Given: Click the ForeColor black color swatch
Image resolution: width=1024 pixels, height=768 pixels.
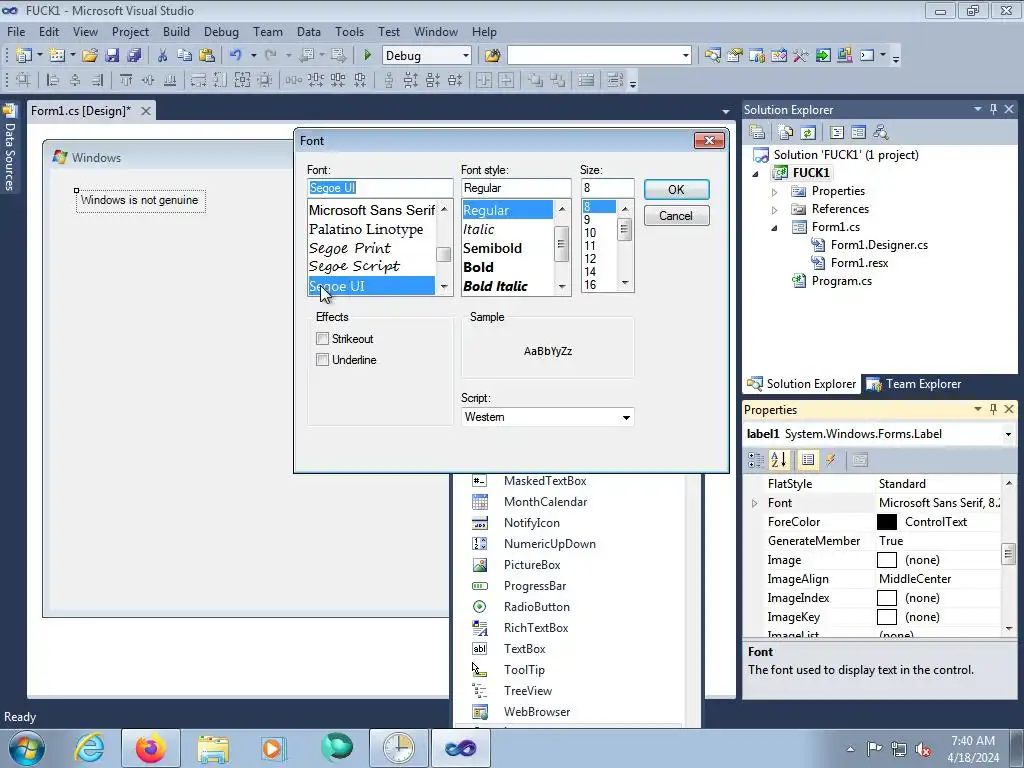Looking at the screenshot, I should (887, 522).
